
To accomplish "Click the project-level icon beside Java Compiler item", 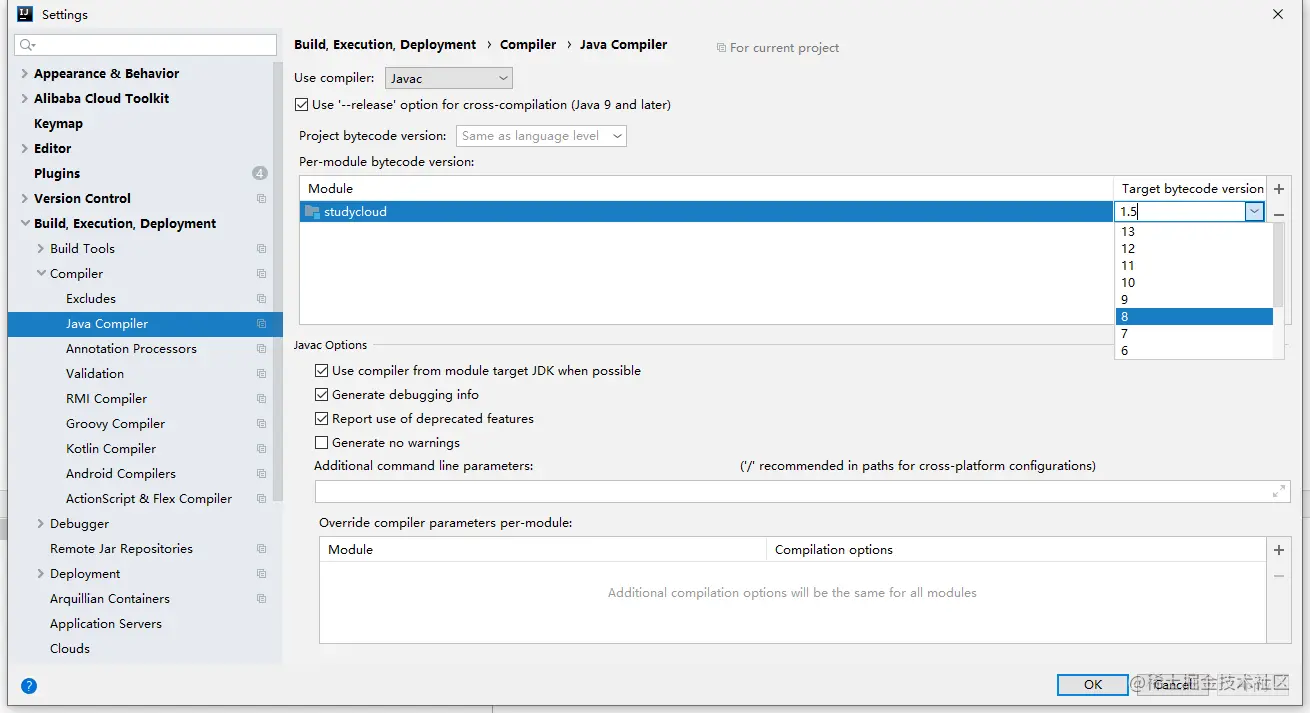I will (x=261, y=324).
